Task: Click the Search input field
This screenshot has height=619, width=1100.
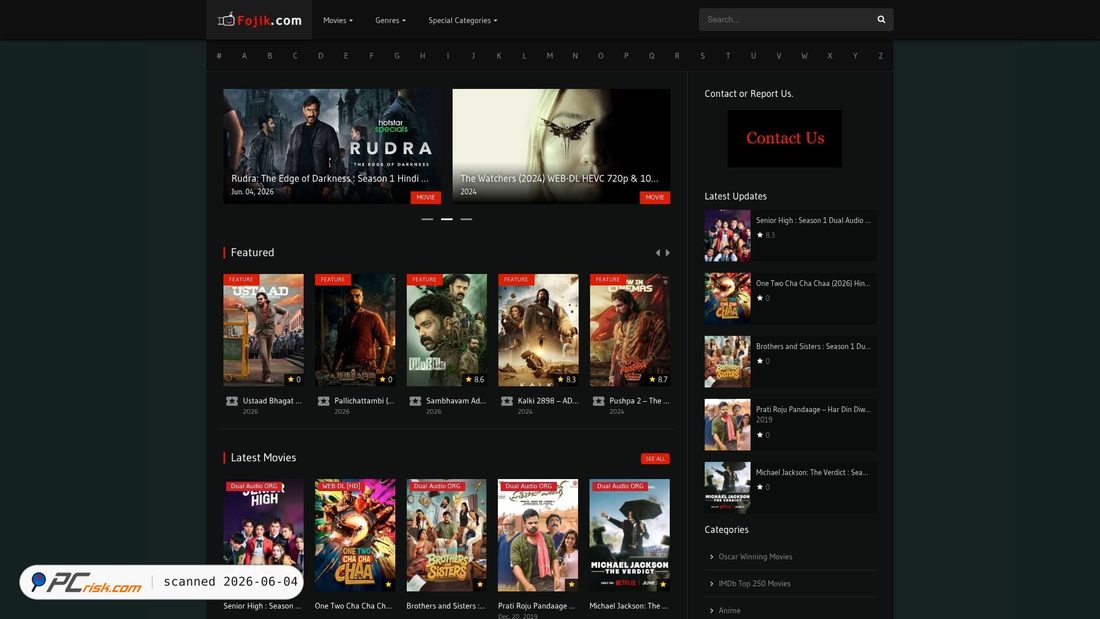Action: (786, 20)
